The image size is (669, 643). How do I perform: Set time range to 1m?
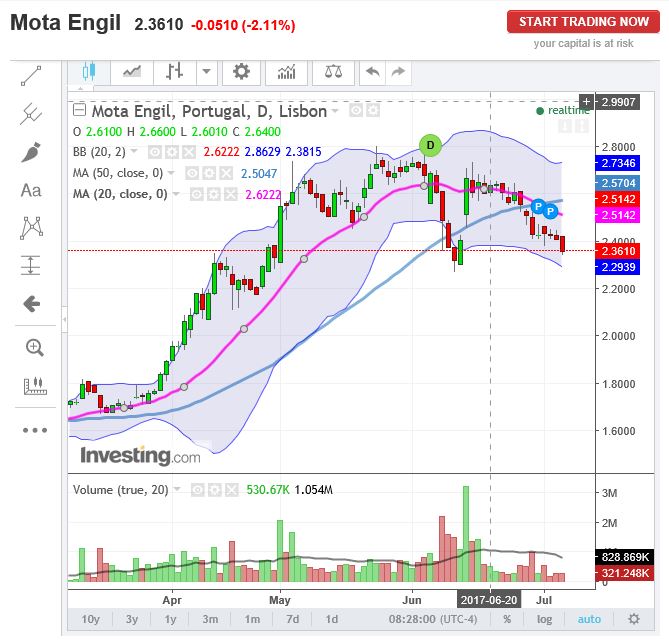point(252,619)
